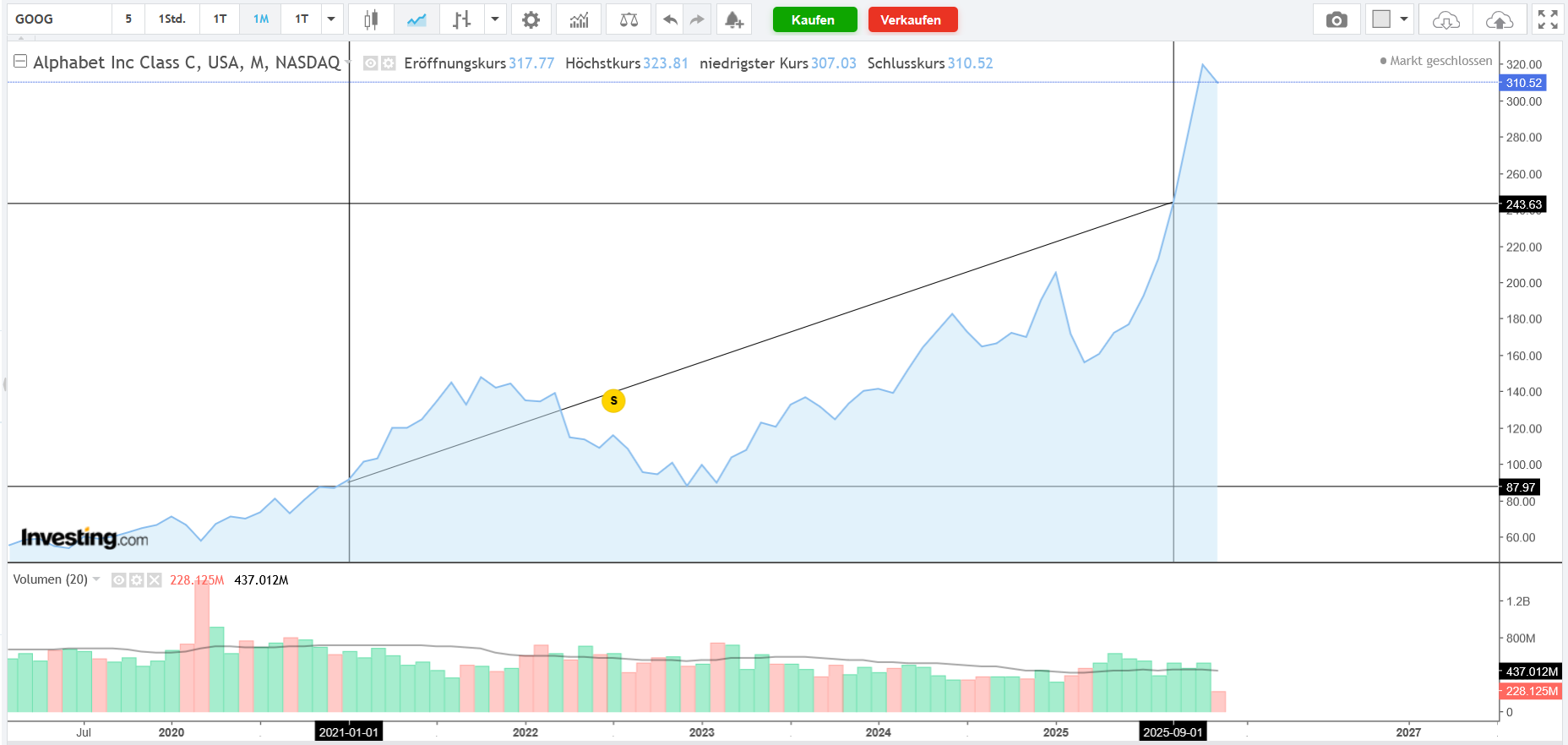Expand the time interval dropdown arrow
The height and width of the screenshot is (745, 1568).
coord(331,19)
